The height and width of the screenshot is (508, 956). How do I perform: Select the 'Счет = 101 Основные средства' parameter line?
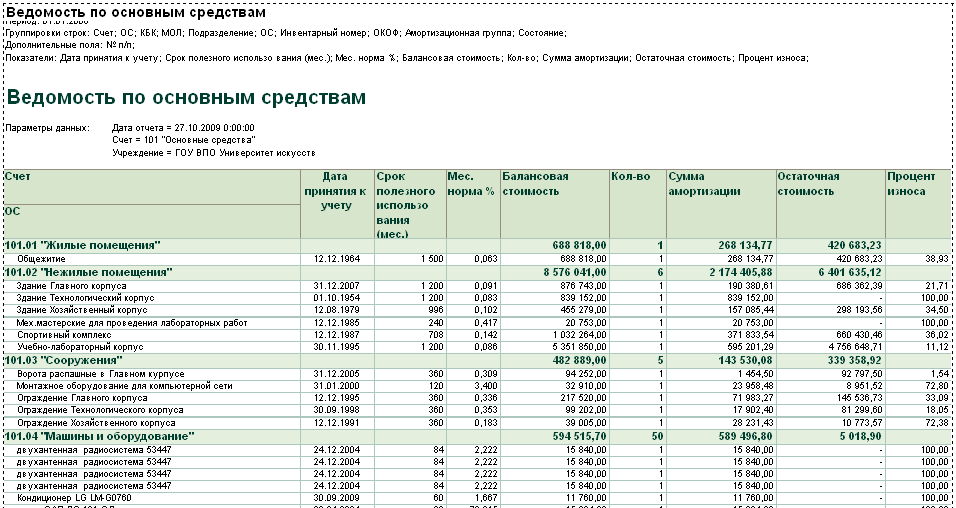pos(184,140)
